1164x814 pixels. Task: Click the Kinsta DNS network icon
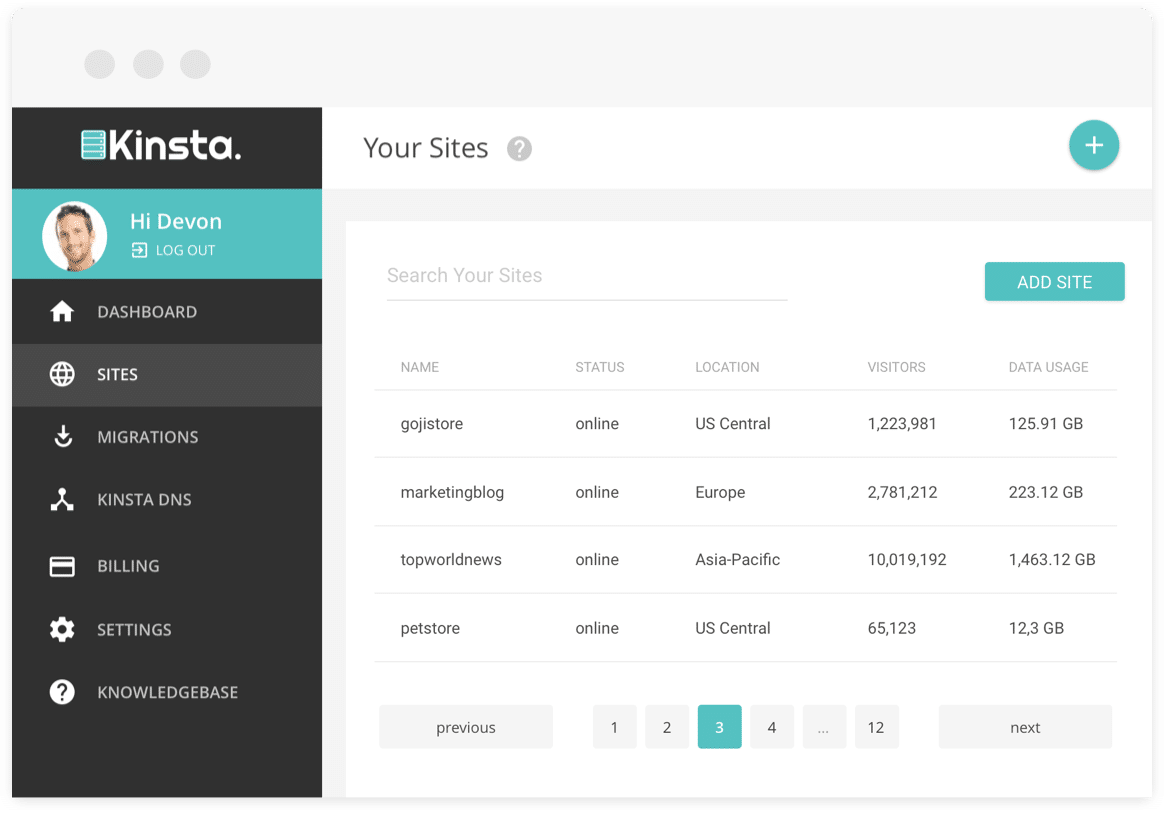coord(62,500)
